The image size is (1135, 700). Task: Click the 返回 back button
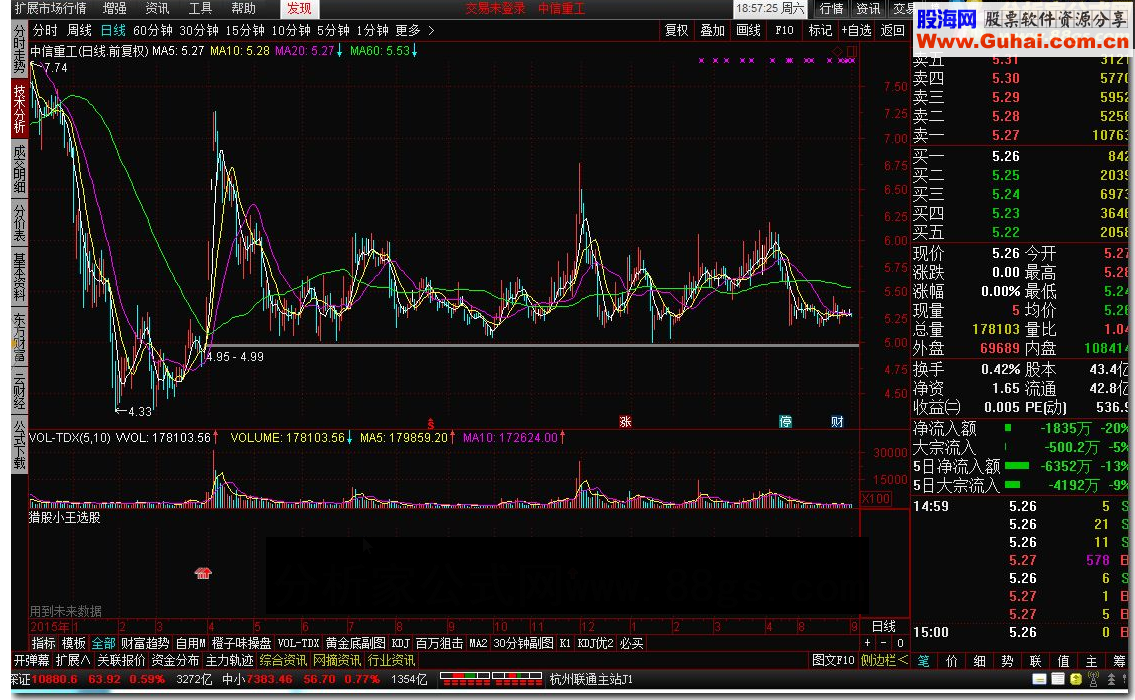(893, 30)
